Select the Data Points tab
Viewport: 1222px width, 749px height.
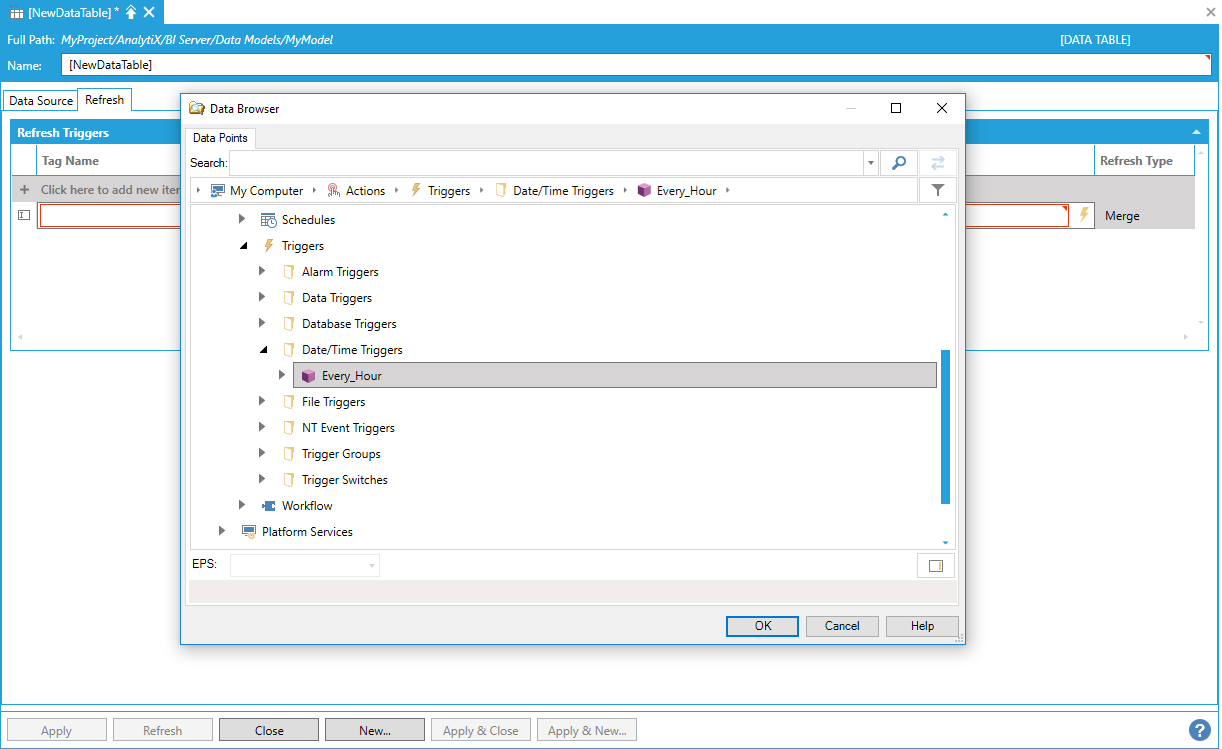click(x=220, y=138)
